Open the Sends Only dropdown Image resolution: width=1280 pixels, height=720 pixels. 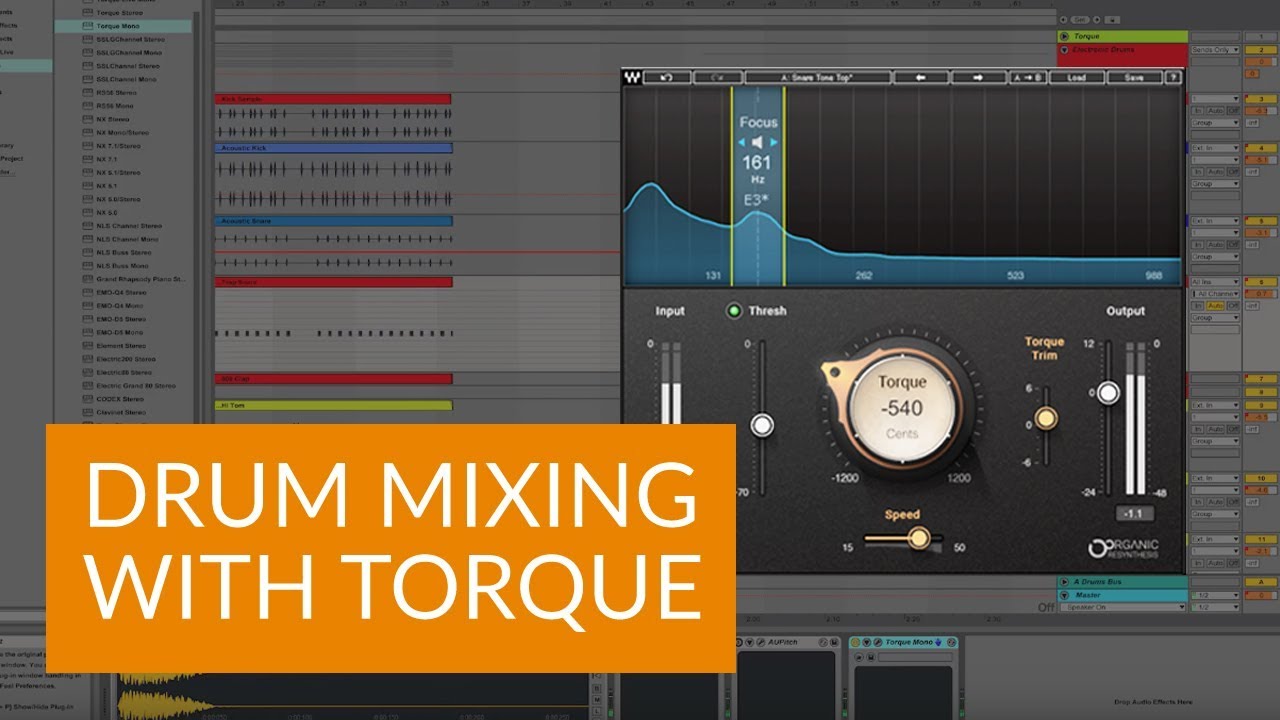[x=1215, y=49]
